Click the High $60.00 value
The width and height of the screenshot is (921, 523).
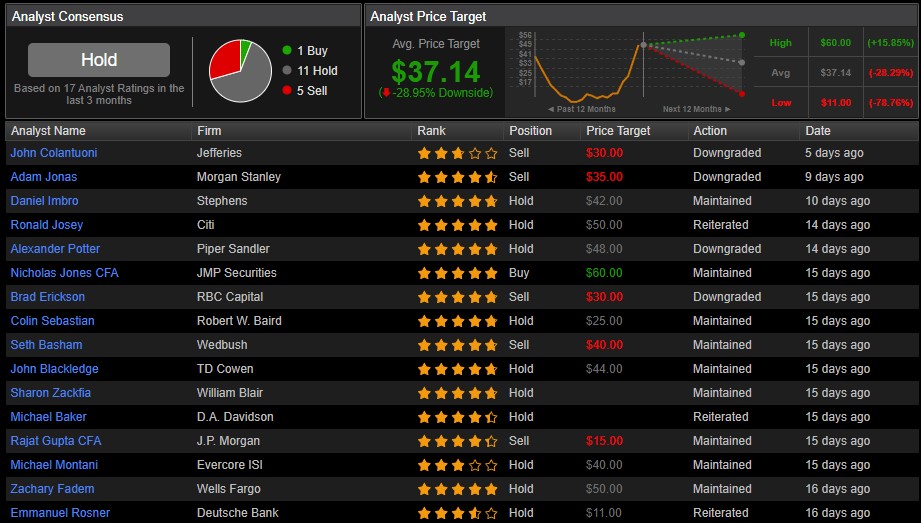(836, 43)
